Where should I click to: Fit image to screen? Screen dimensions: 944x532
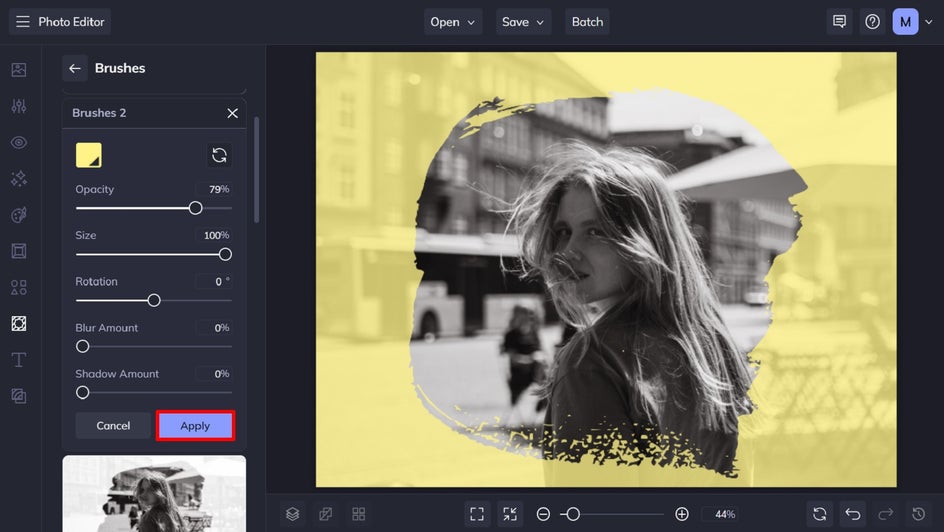click(x=477, y=514)
